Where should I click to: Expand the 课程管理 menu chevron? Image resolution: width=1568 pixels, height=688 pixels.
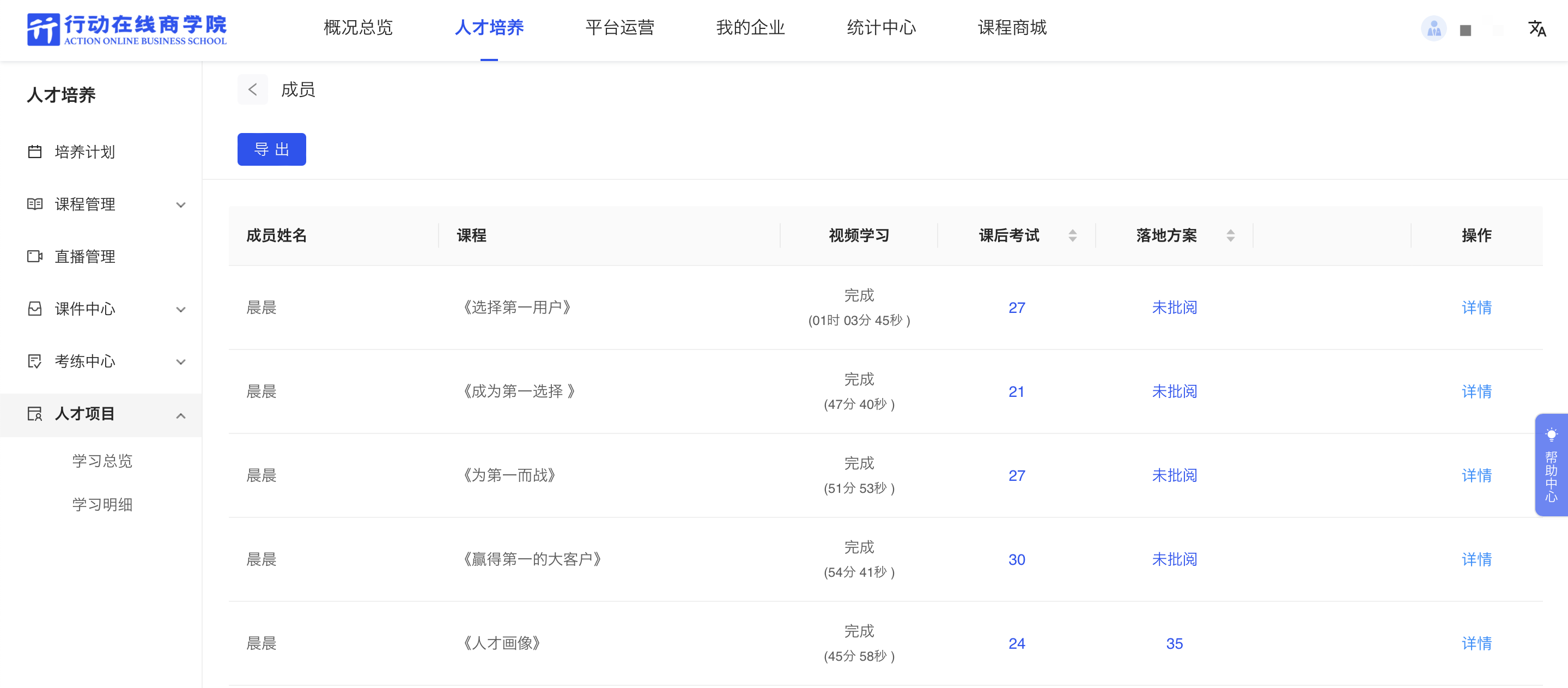(181, 204)
